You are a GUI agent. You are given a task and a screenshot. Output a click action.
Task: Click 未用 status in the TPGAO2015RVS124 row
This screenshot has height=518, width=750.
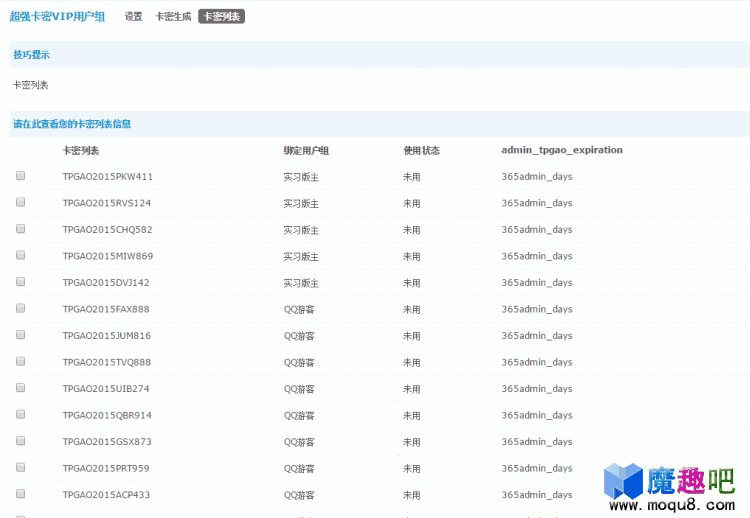[x=411, y=203]
